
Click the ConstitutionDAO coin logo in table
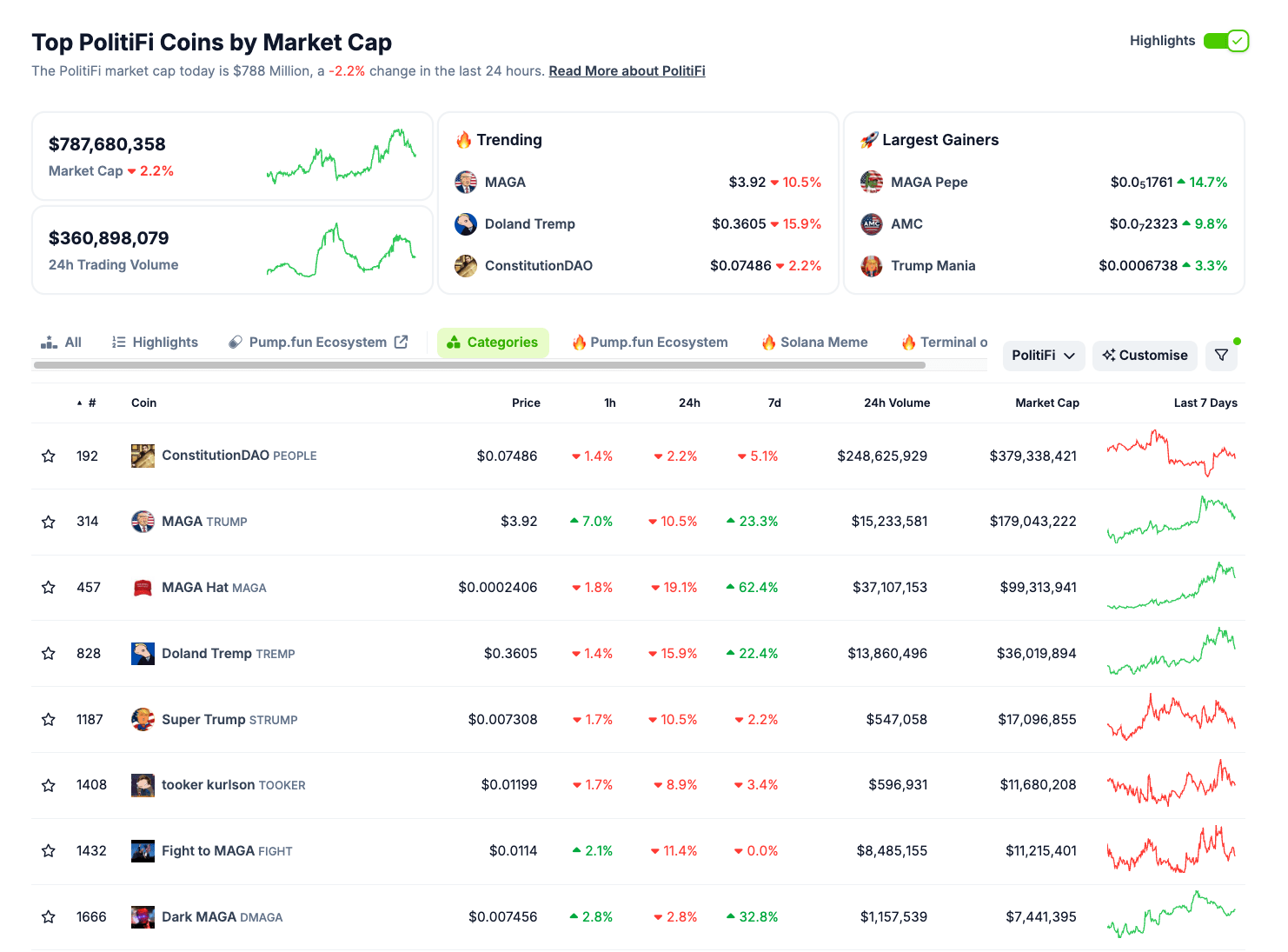[143, 456]
